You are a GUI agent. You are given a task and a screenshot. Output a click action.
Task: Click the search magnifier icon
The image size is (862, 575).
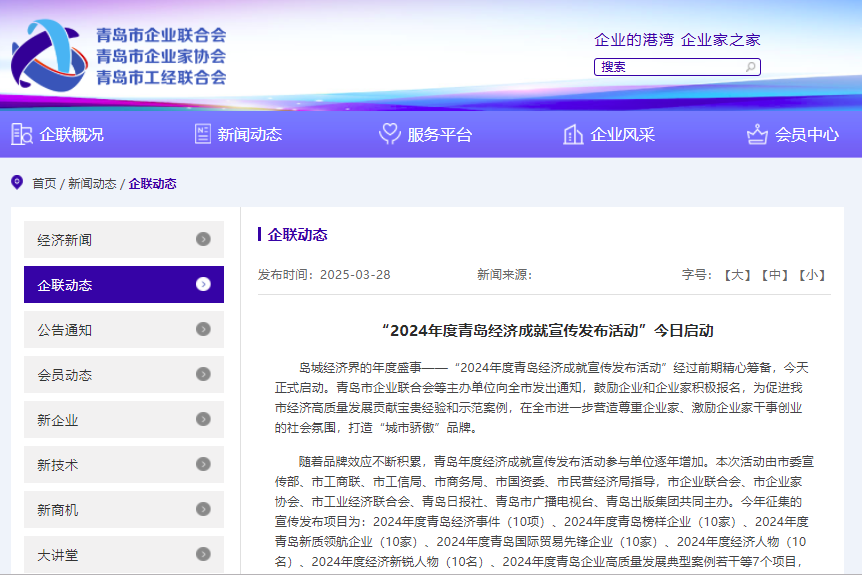(750, 67)
